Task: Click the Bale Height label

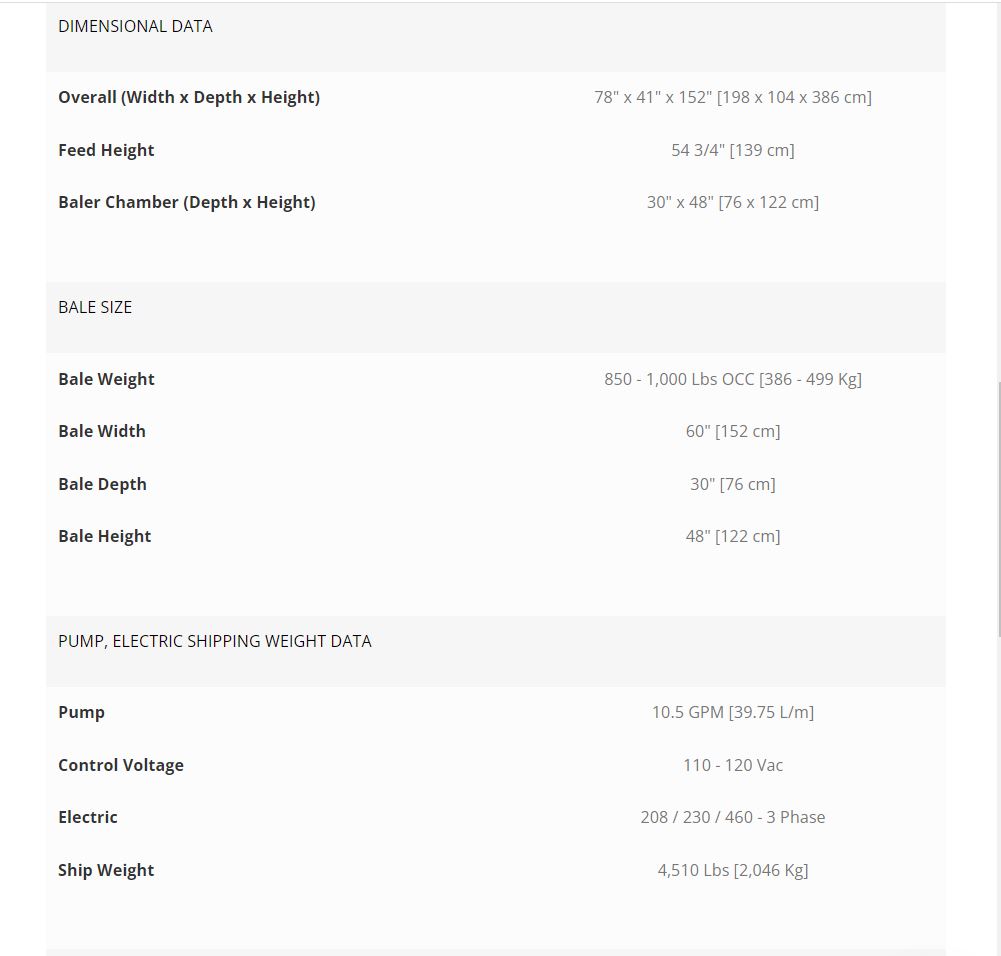Action: 105,536
